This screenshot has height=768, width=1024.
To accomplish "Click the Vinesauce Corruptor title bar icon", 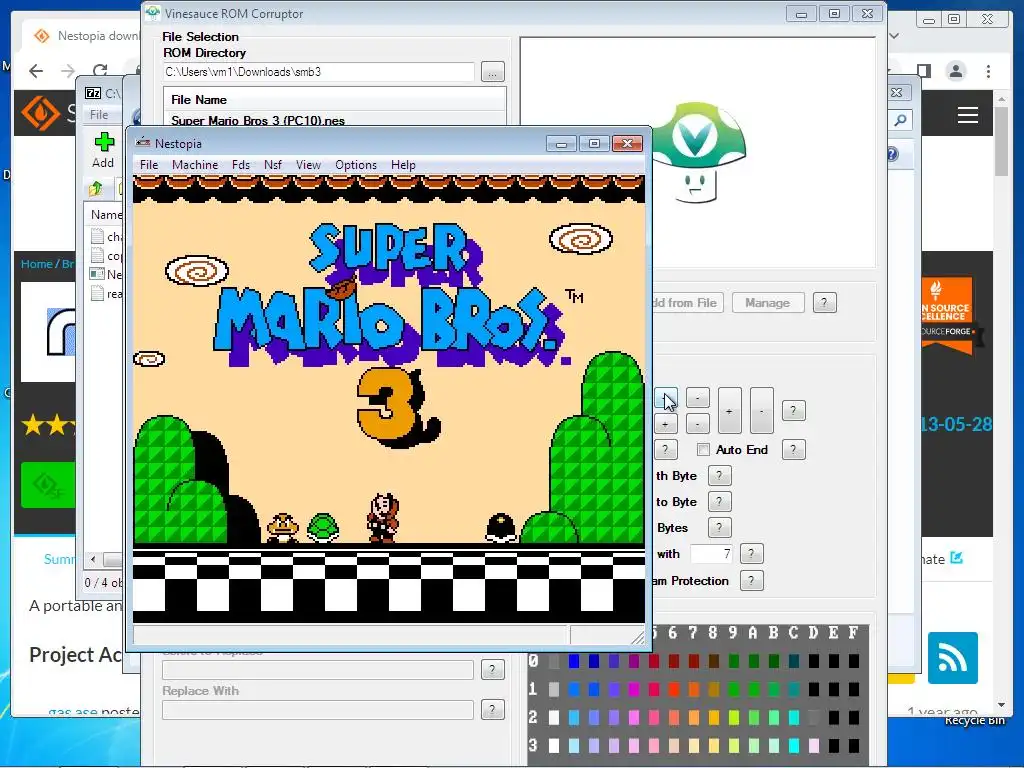I will pos(153,13).
